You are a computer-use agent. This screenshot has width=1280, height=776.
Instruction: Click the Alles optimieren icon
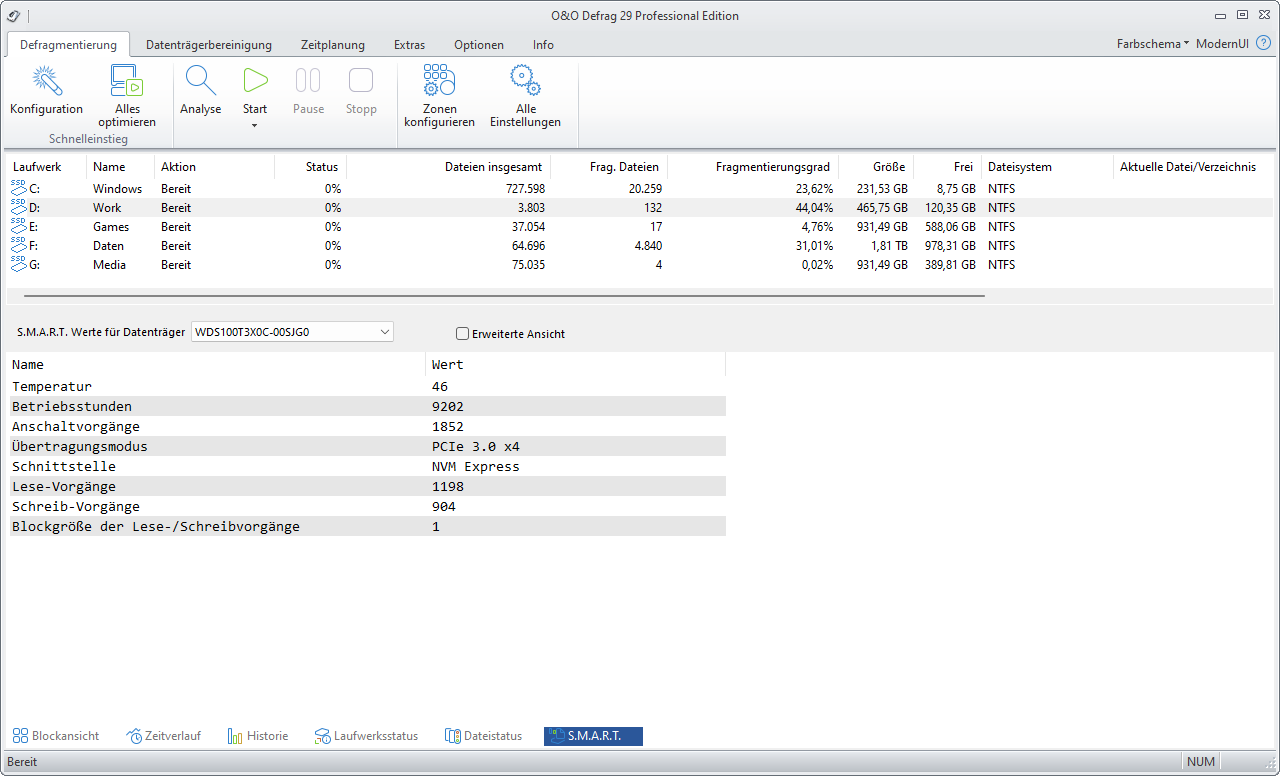[x=127, y=81]
